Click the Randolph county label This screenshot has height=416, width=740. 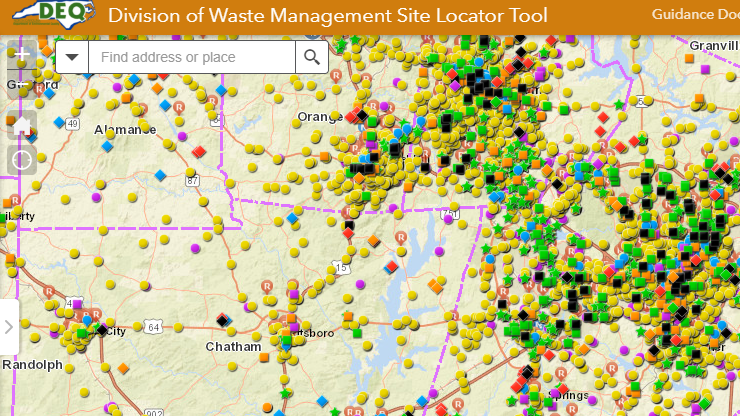coord(32,365)
